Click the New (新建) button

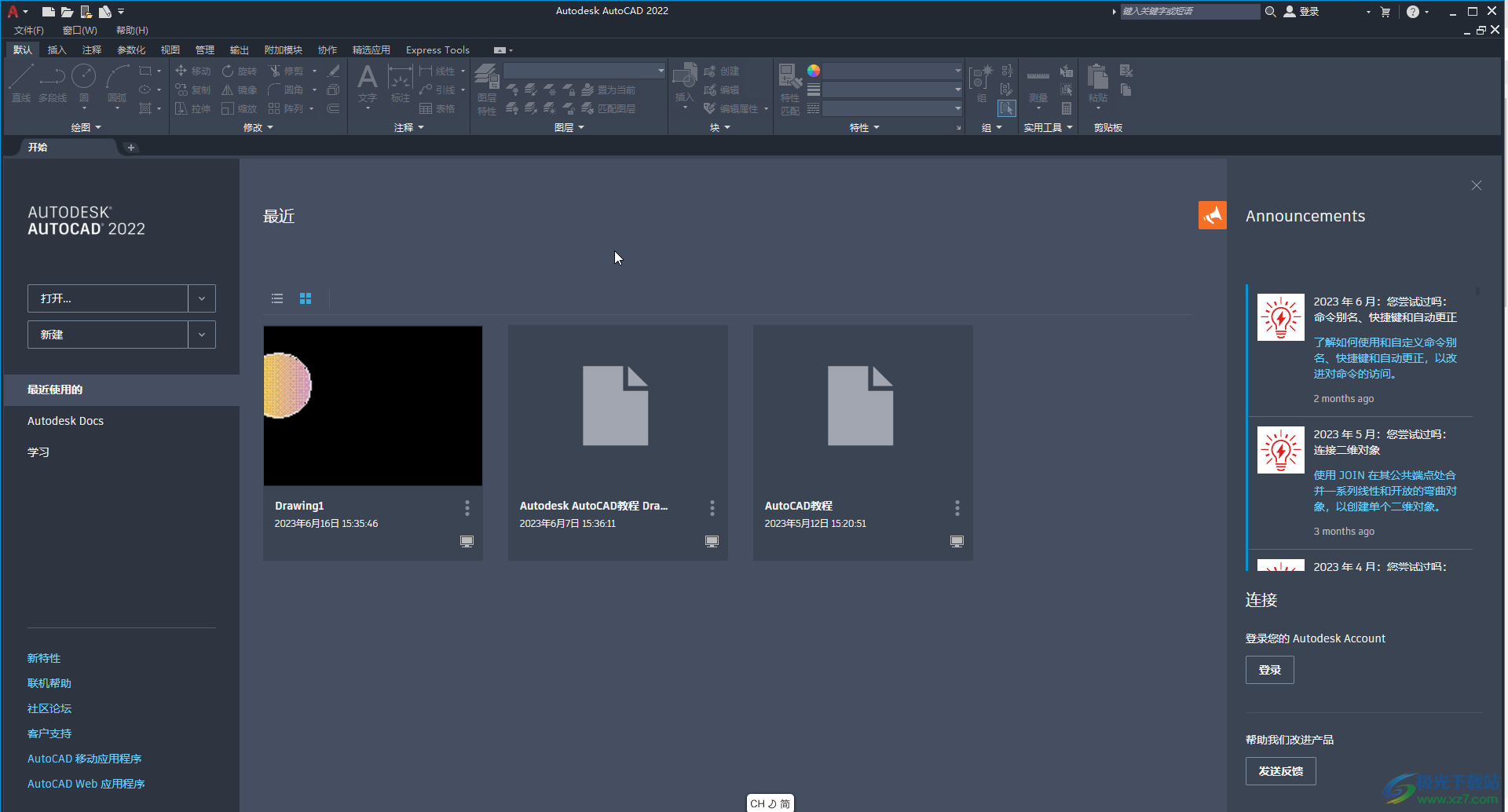point(108,335)
